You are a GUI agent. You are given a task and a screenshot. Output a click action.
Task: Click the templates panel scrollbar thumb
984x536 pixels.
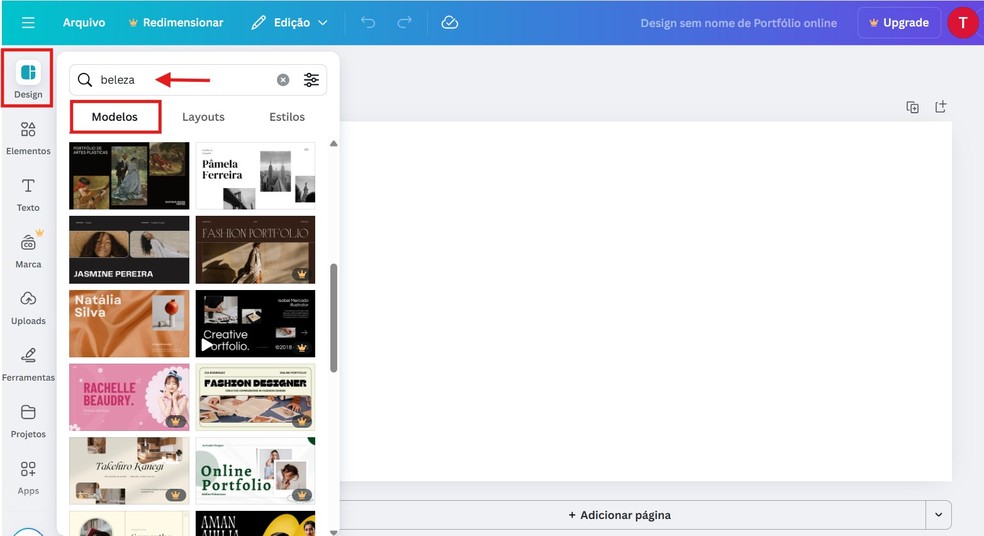334,318
